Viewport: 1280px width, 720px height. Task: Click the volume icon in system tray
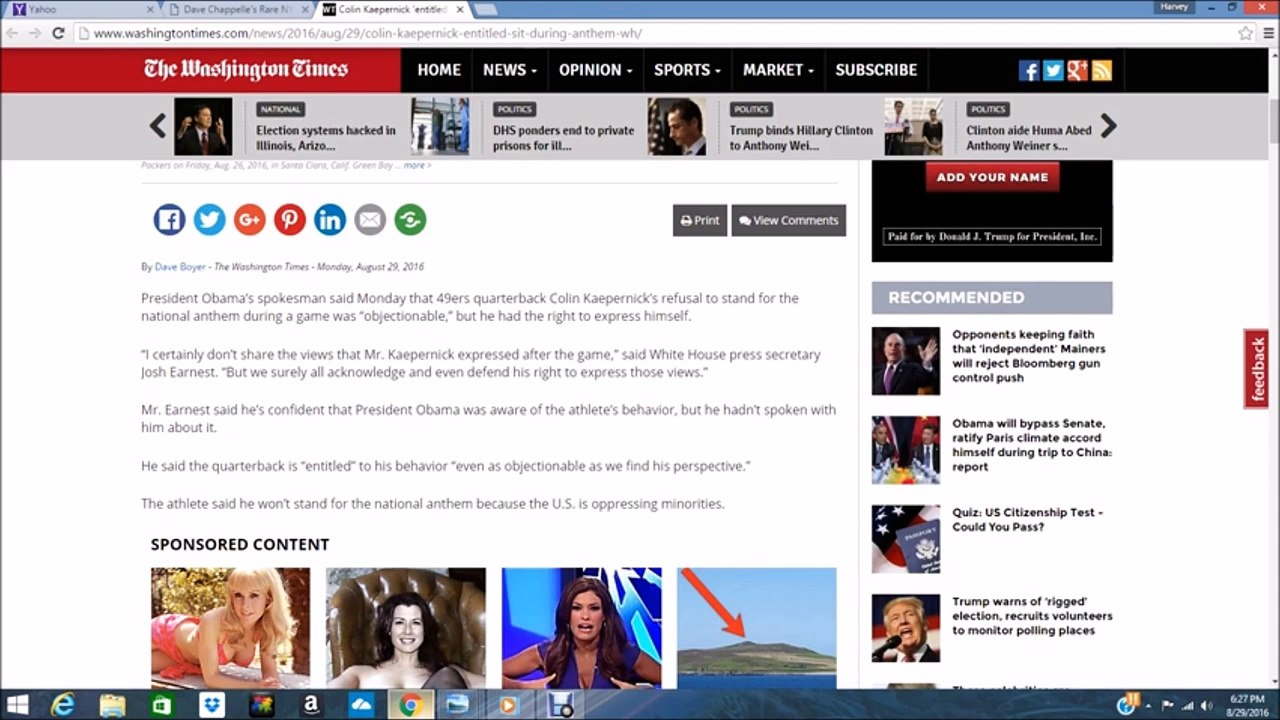(x=1207, y=706)
